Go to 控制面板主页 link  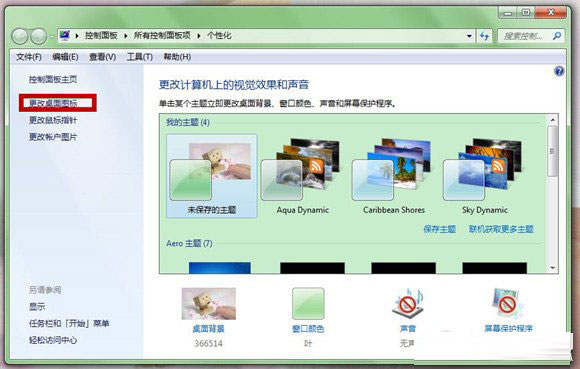pyautogui.click(x=53, y=79)
